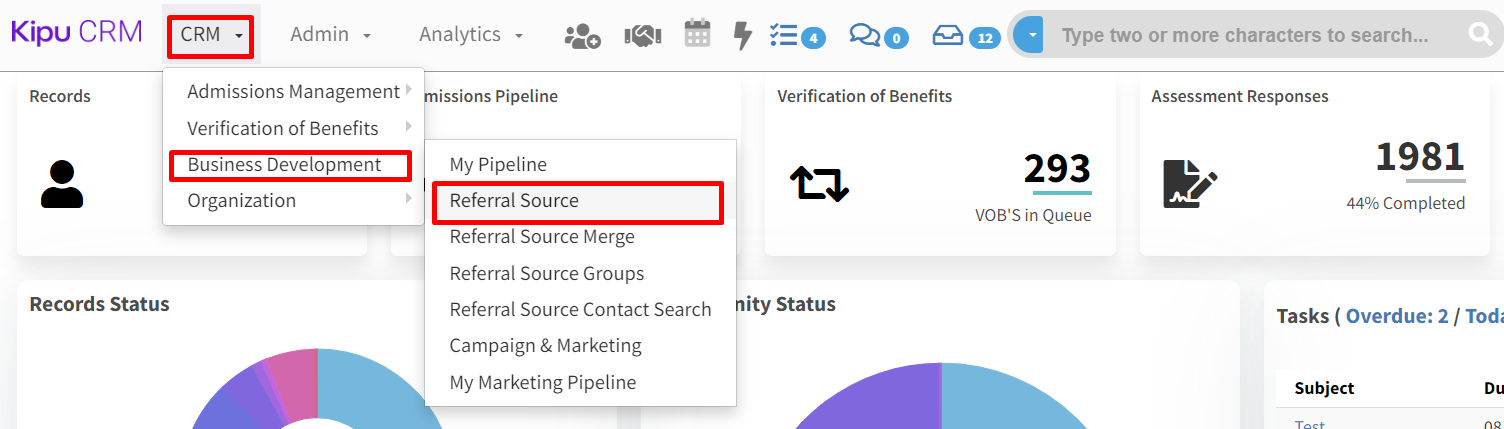Select Referral Source from submenu
The width and height of the screenshot is (1504, 429).
(514, 201)
